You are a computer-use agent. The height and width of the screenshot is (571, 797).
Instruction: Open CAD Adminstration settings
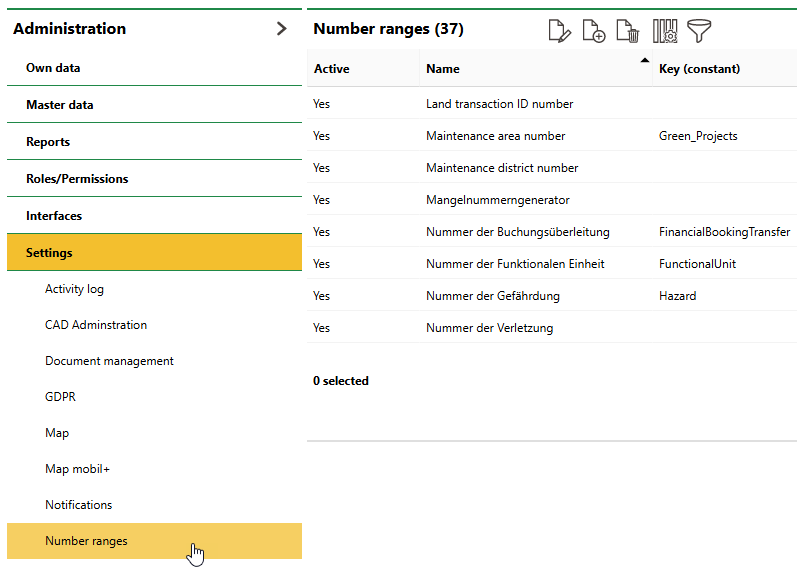[96, 325]
